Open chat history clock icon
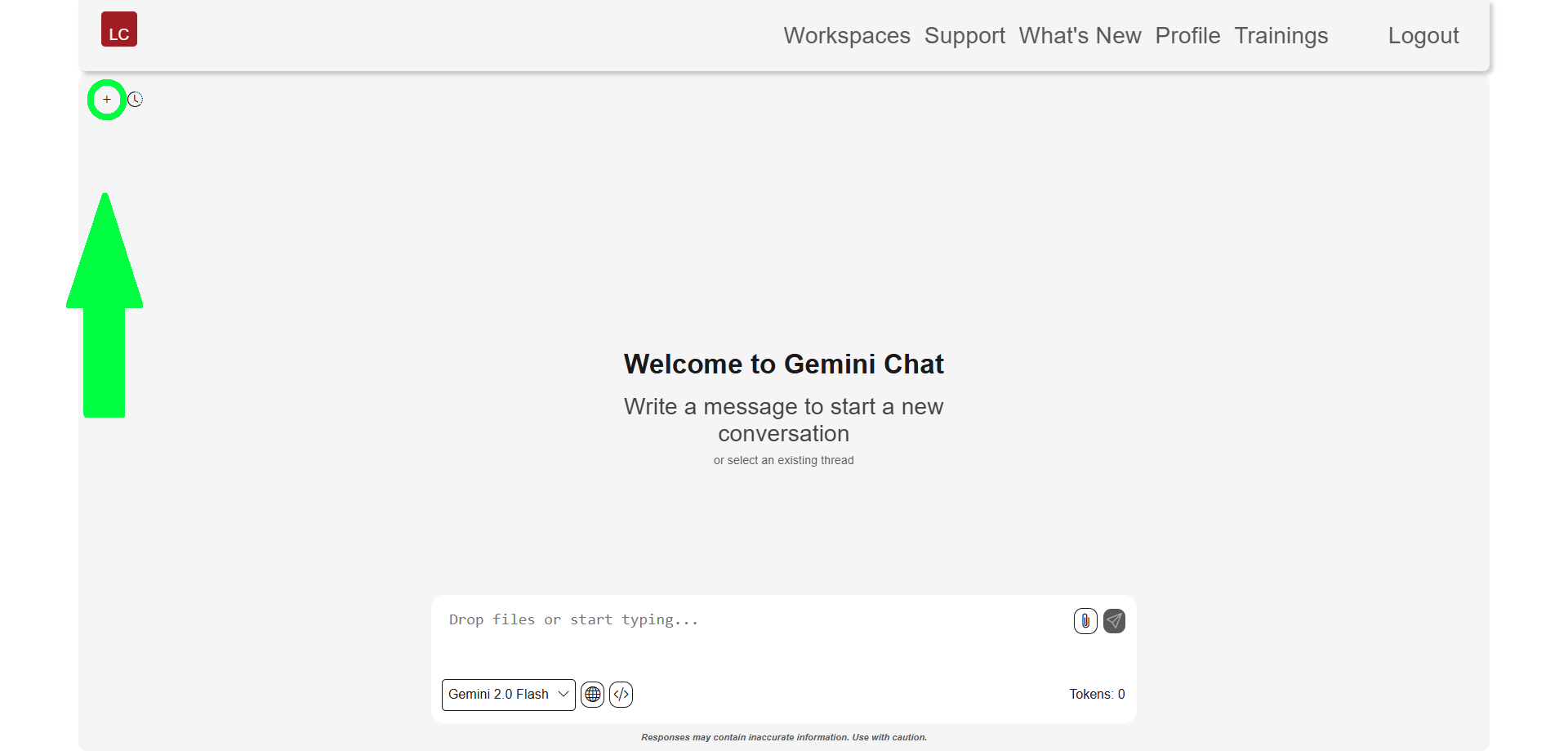This screenshot has height=751, width=1568. (x=136, y=100)
